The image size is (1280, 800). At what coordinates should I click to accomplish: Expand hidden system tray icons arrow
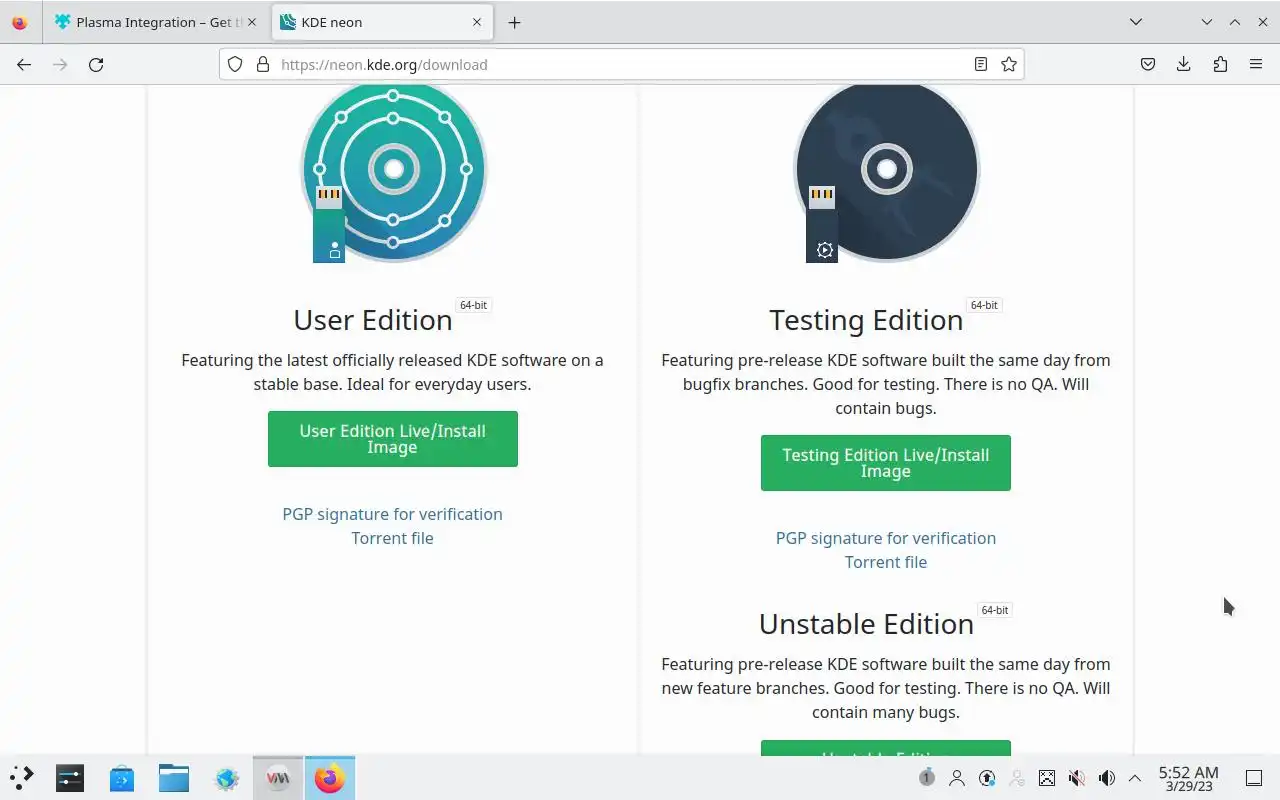(x=1135, y=777)
